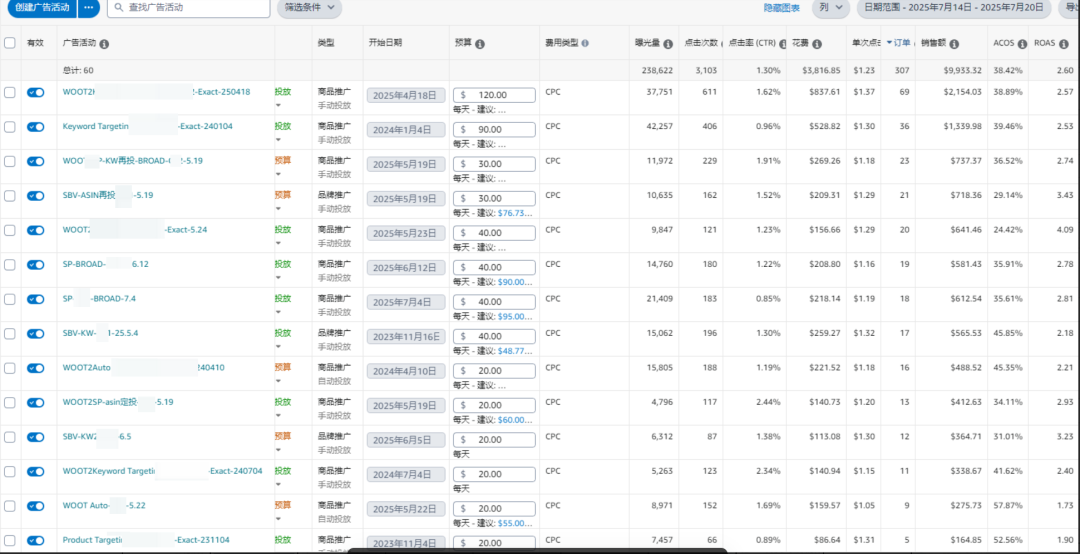
Task: Expand status arrow for BROAD-7.4 row
Action: [x=278, y=312]
